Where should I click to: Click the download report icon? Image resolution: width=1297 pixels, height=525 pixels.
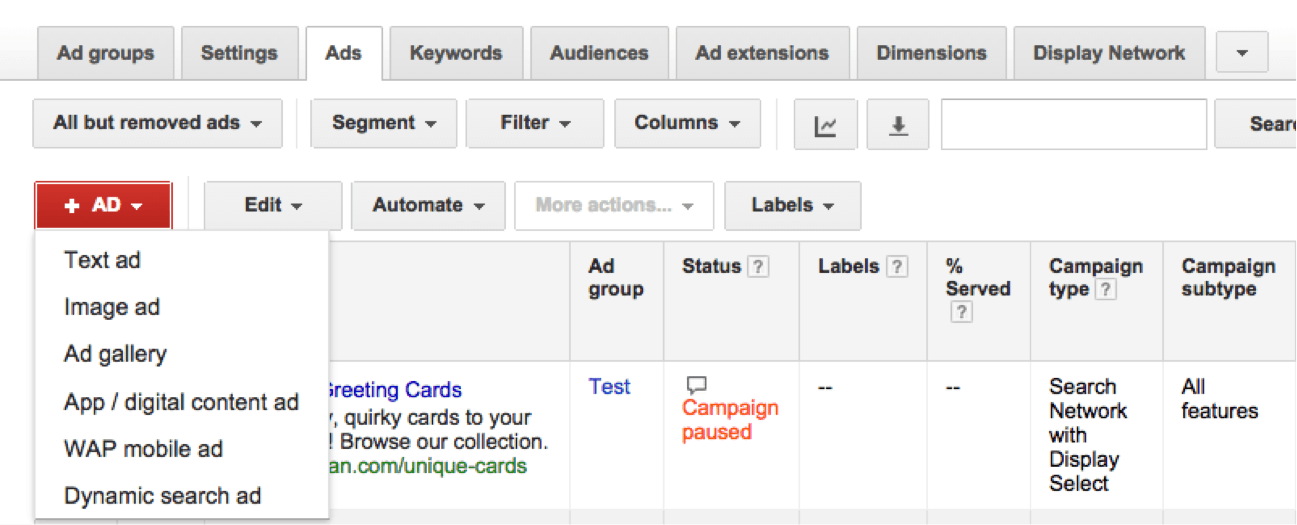[898, 125]
